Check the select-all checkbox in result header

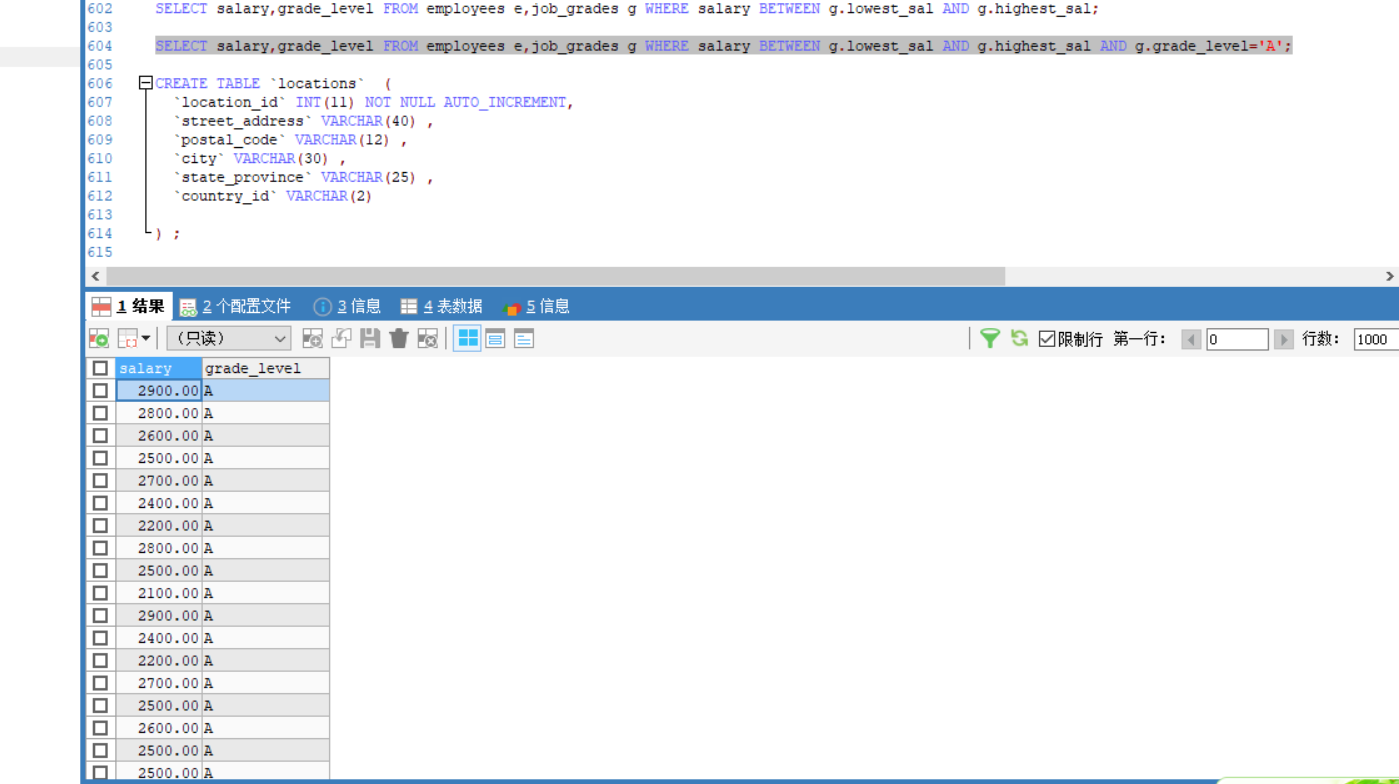click(100, 368)
